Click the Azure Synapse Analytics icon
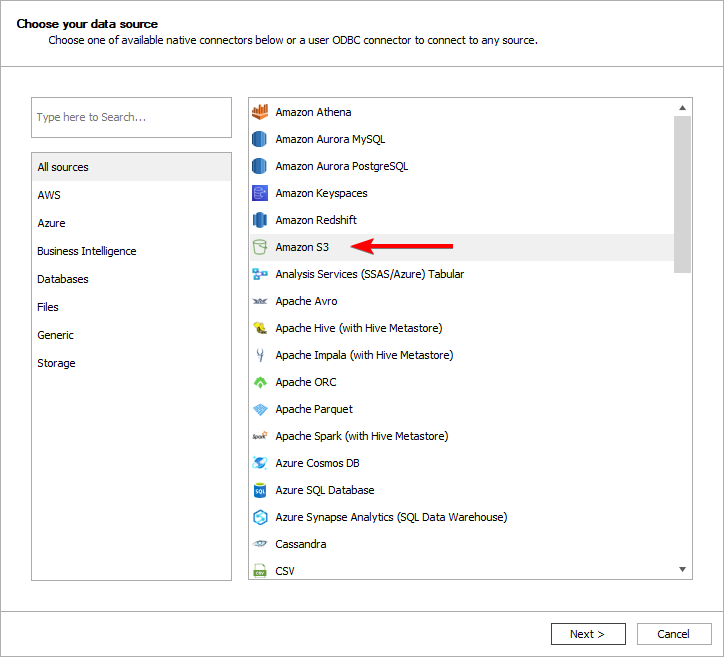 point(260,517)
